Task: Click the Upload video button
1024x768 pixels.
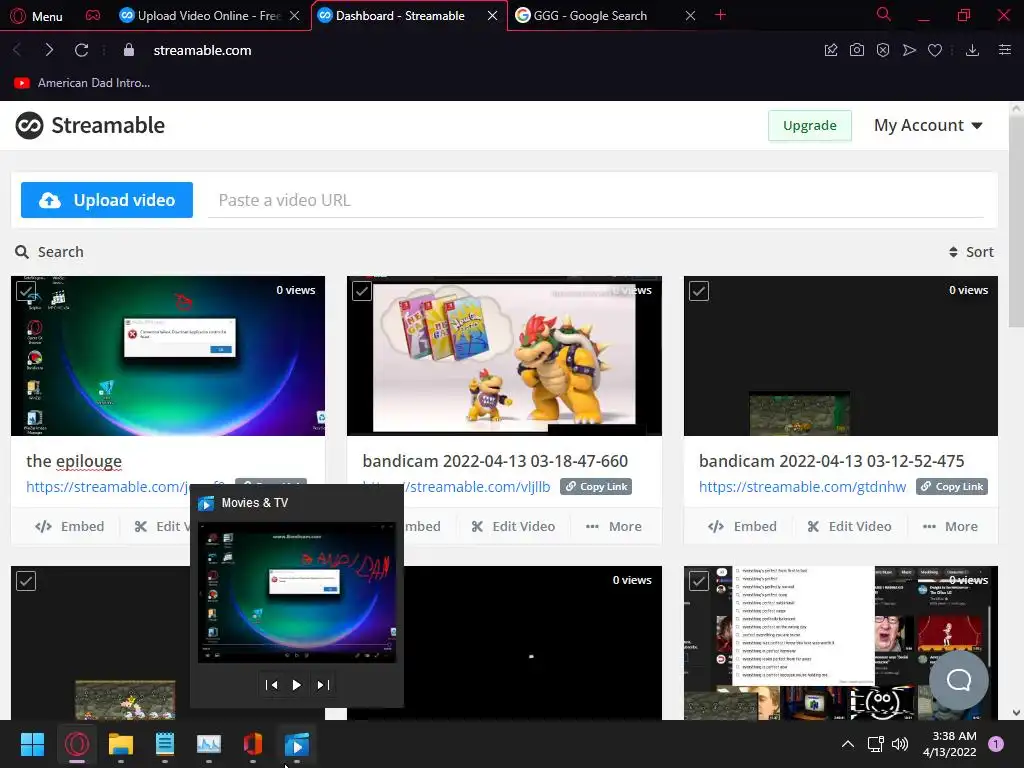Action: (x=106, y=200)
